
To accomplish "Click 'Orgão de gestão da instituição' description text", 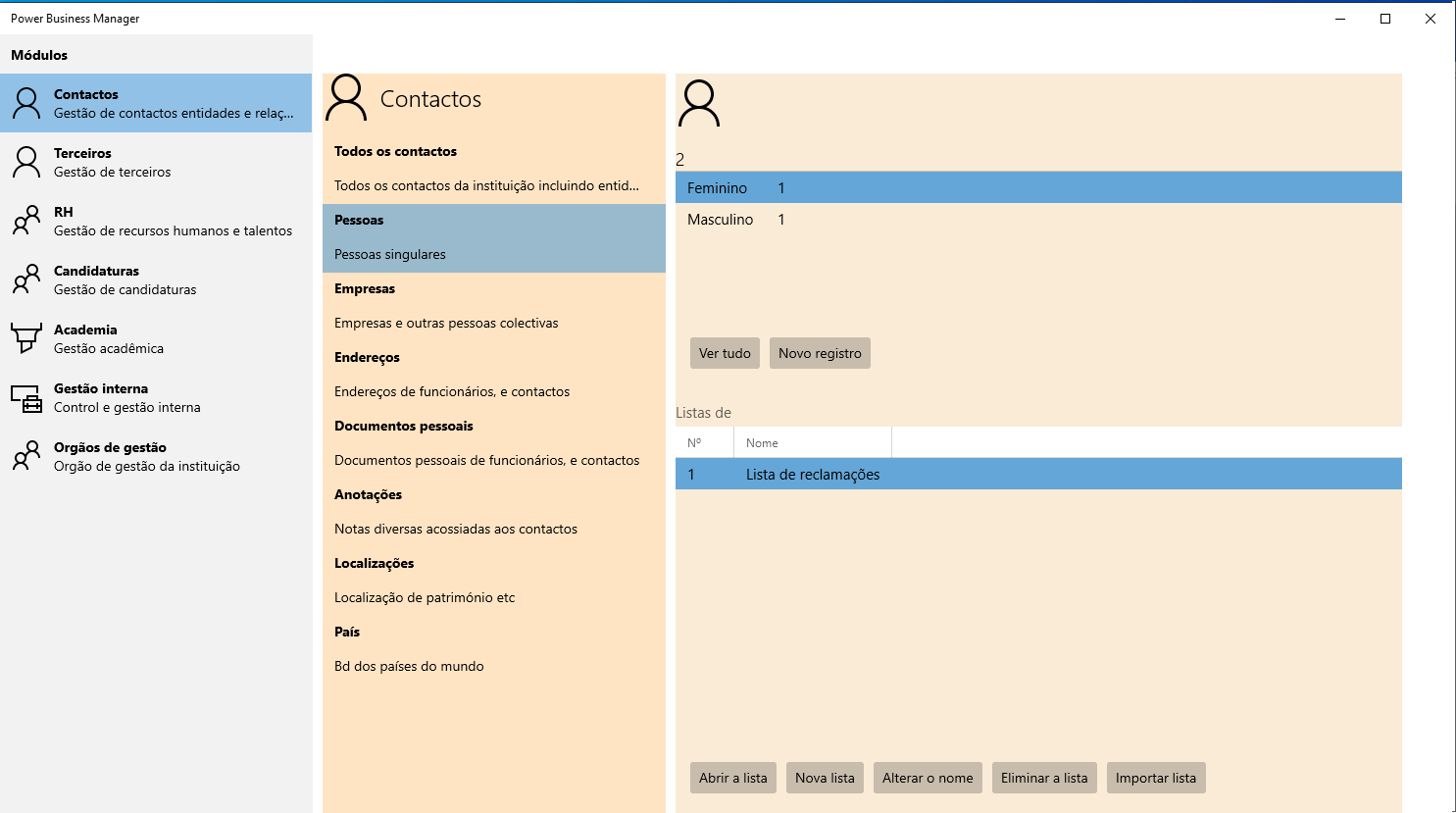I will click(147, 466).
